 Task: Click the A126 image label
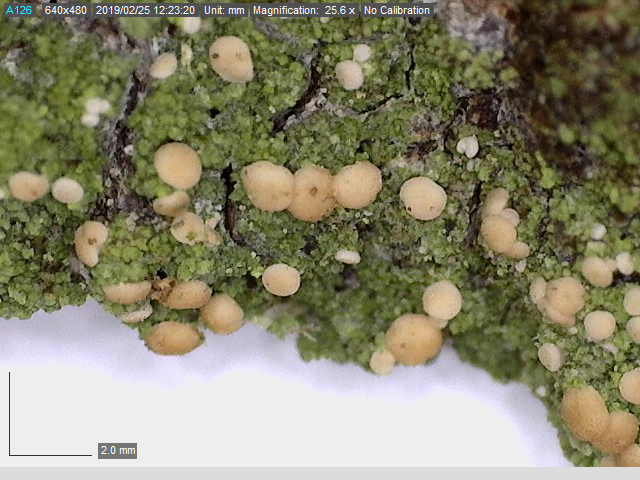click(x=19, y=10)
